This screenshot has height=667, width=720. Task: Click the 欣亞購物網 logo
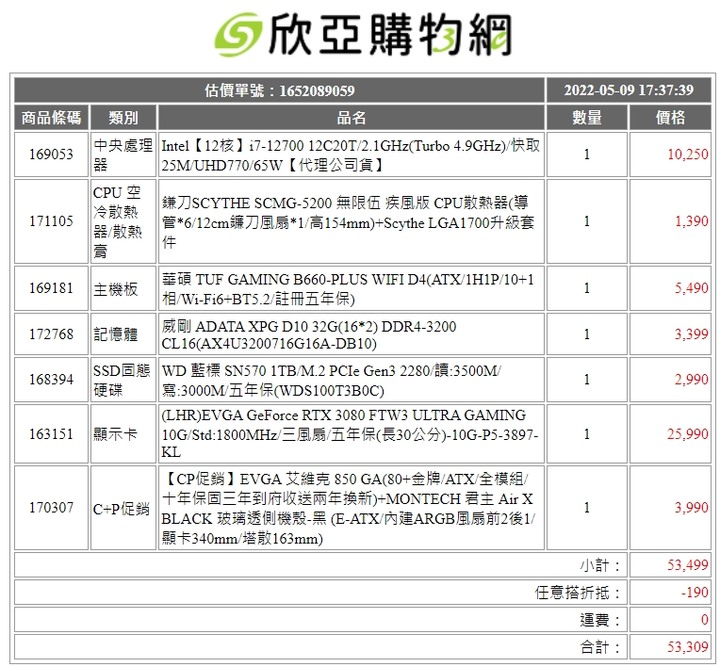click(363, 34)
